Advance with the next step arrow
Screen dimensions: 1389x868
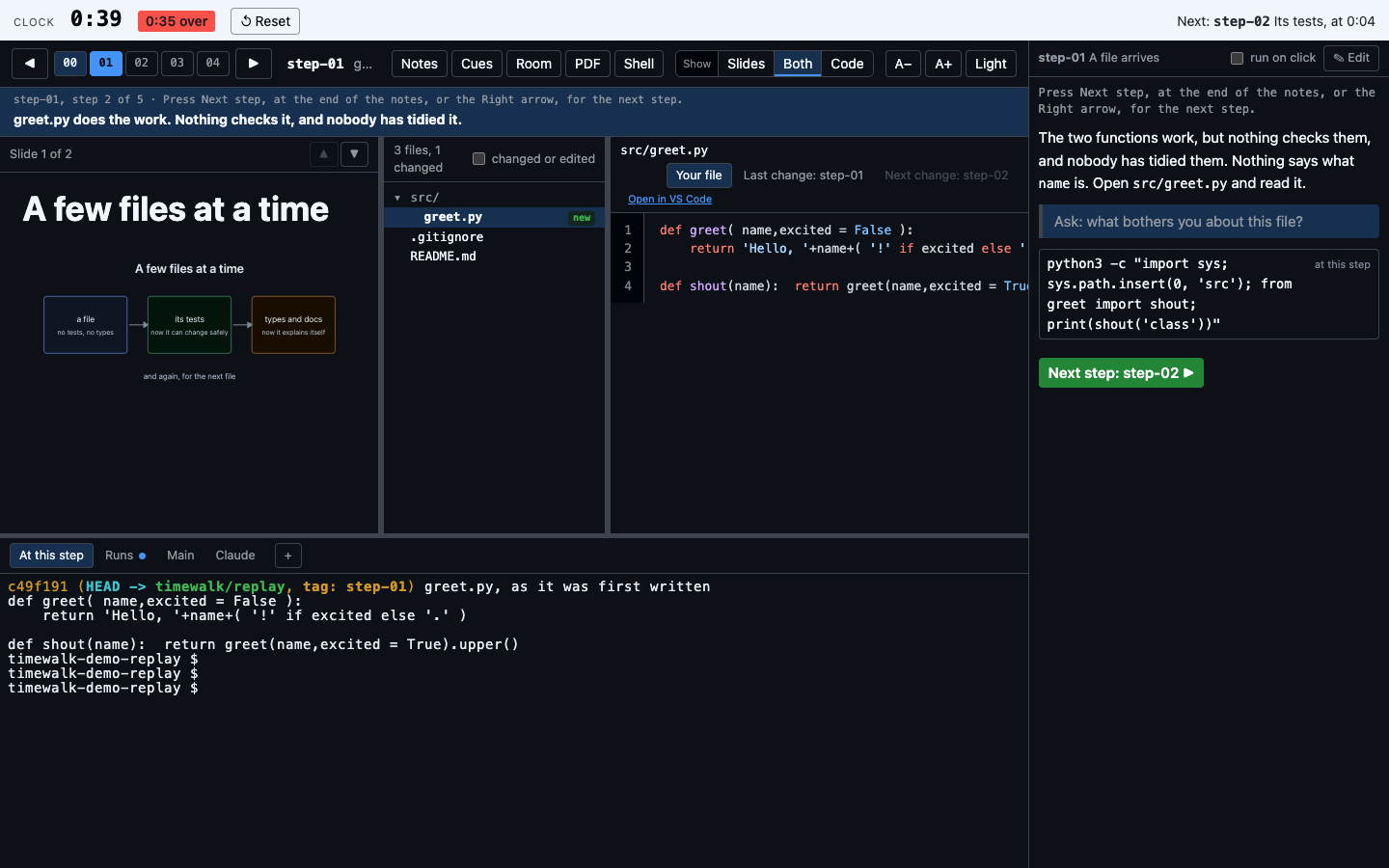click(x=254, y=64)
